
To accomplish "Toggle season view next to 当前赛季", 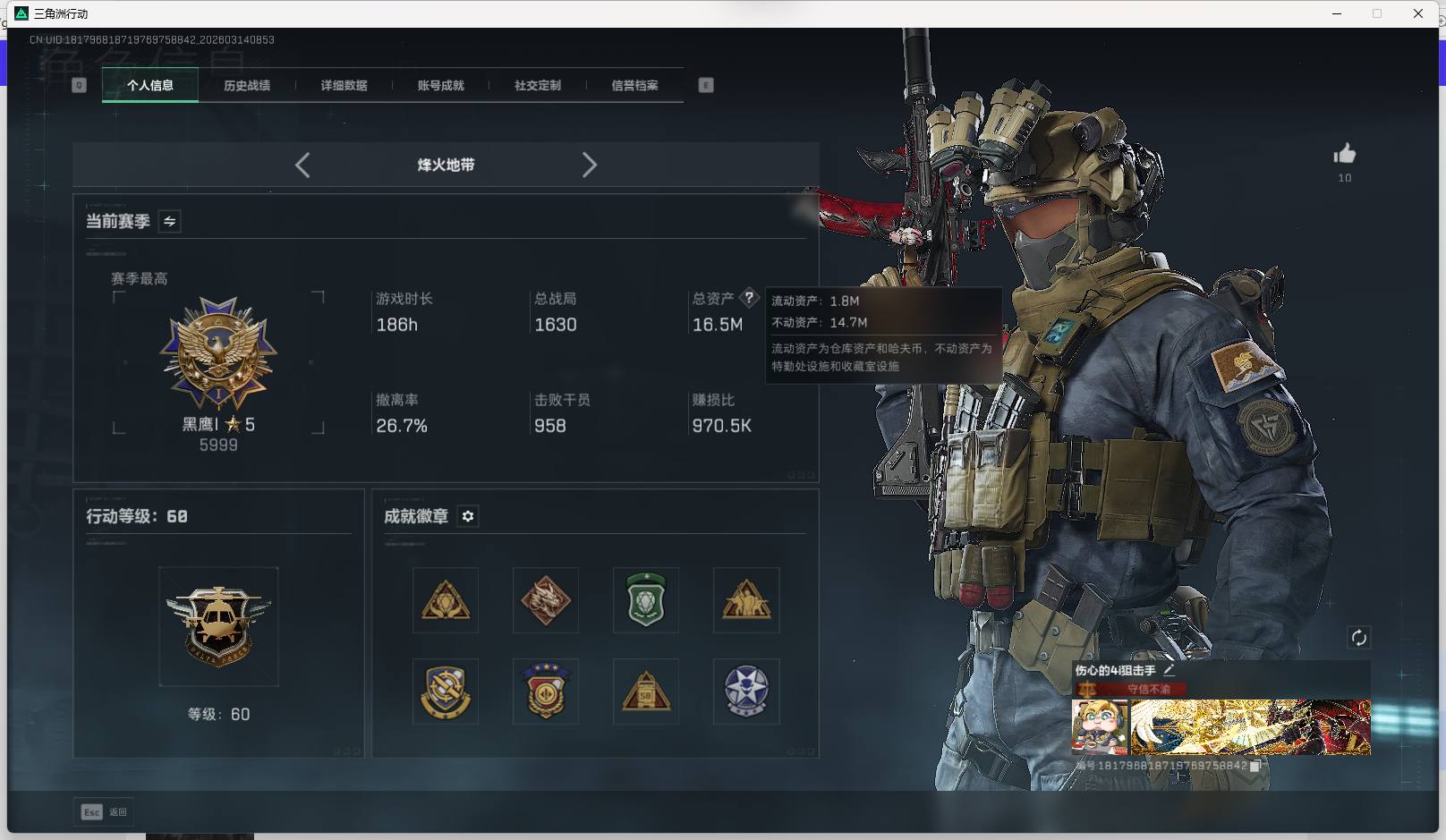I will (169, 221).
